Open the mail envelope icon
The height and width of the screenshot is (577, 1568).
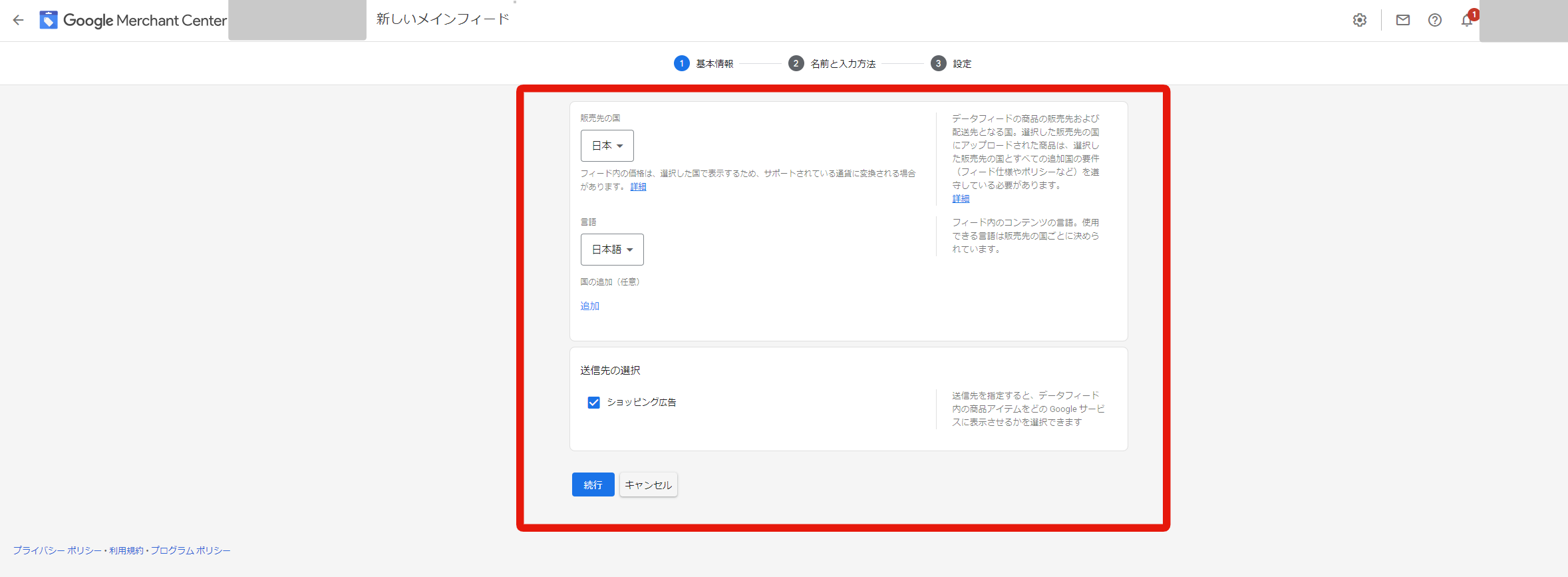pos(1403,20)
